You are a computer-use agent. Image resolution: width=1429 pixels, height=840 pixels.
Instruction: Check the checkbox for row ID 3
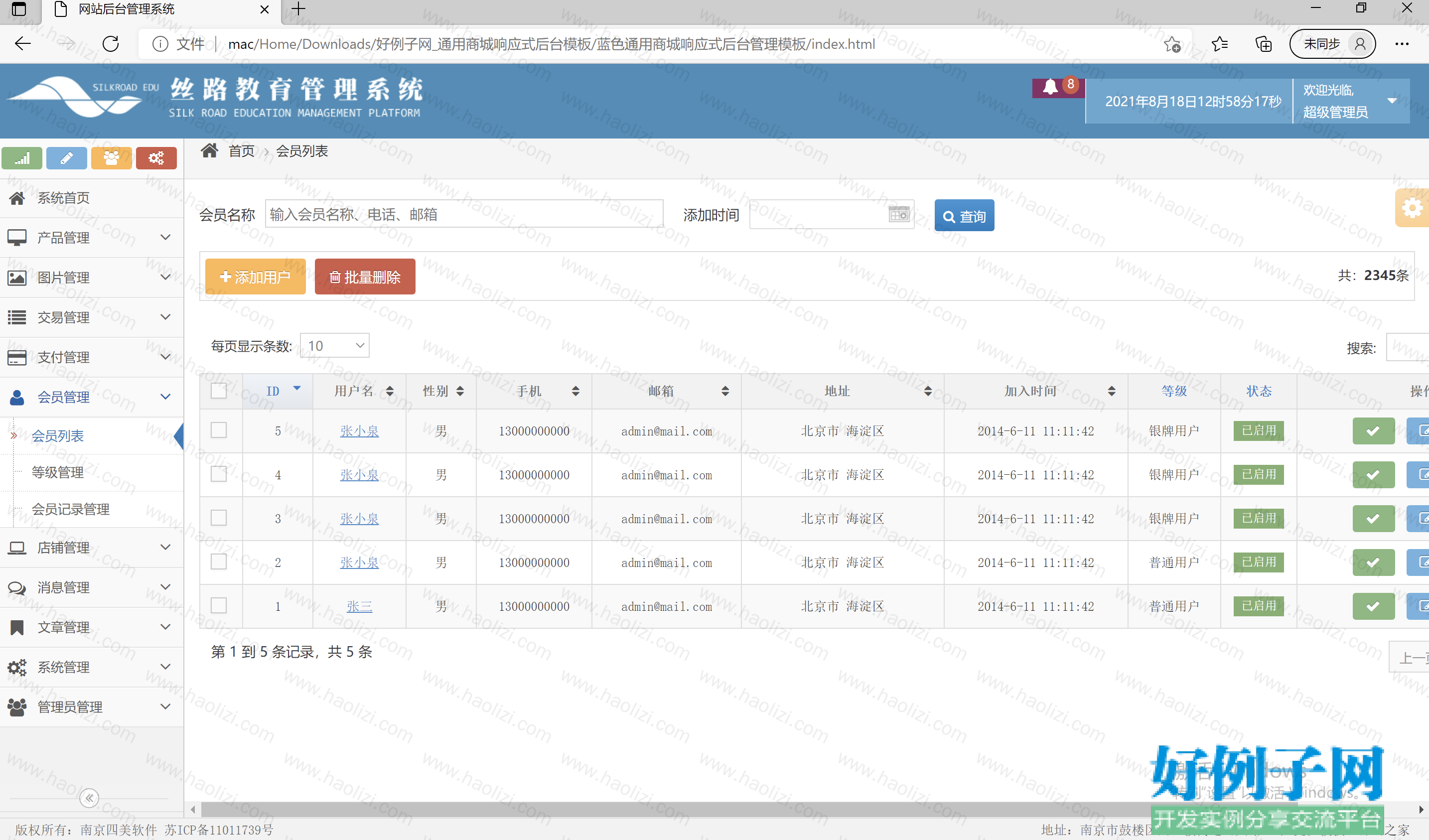click(x=218, y=518)
